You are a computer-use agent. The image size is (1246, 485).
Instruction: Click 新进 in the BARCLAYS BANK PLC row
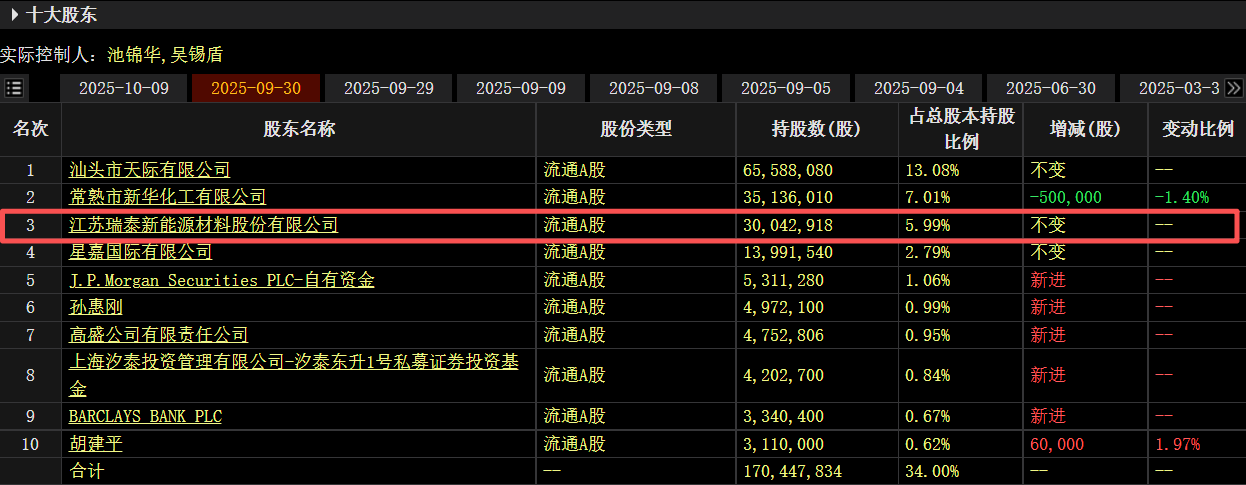pyautogui.click(x=1048, y=416)
